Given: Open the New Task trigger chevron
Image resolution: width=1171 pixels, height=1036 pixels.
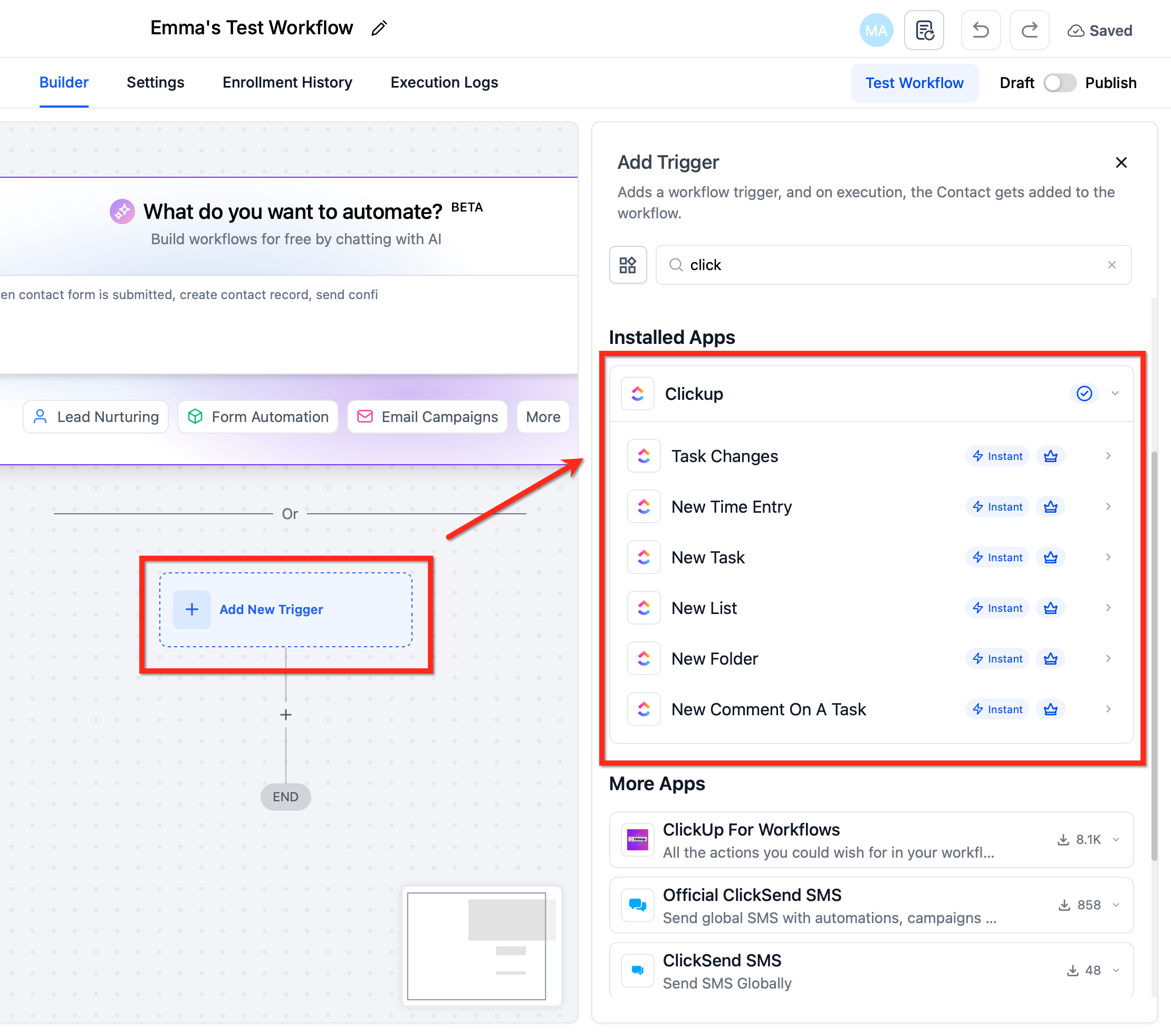Looking at the screenshot, I should point(1108,557).
